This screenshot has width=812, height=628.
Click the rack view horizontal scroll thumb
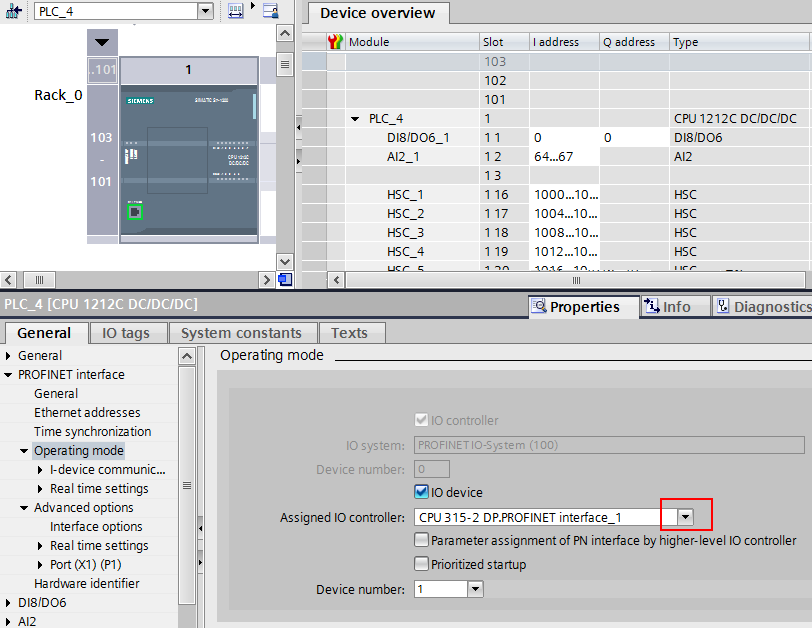point(39,280)
